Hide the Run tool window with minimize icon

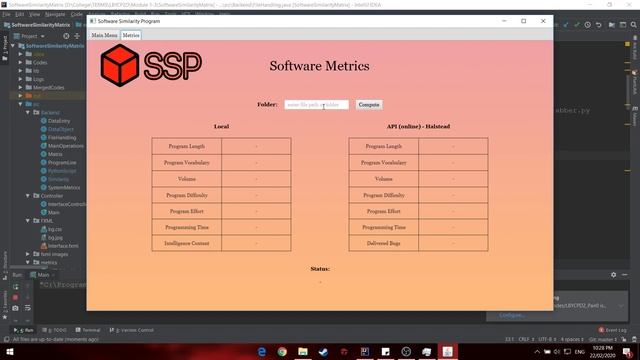pyautogui.click(x=625, y=275)
